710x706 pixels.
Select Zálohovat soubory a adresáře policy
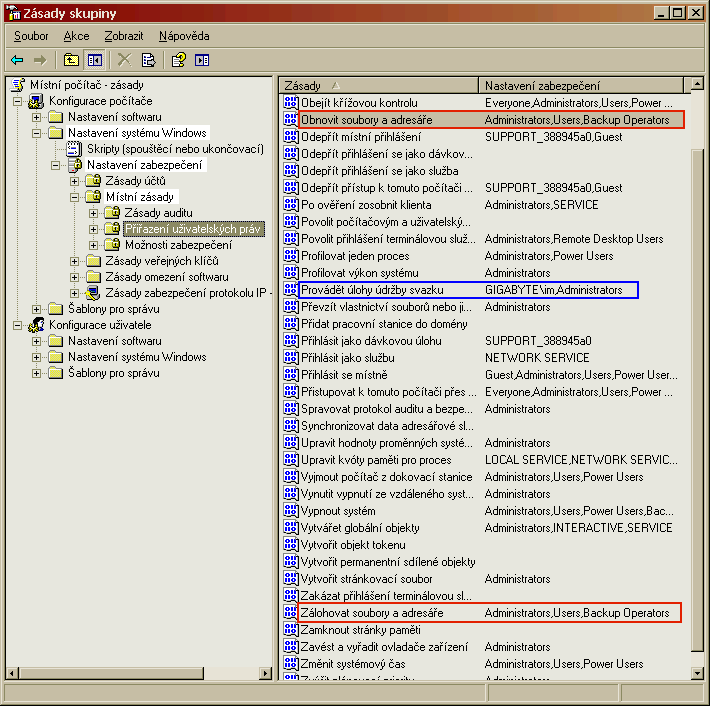tap(372, 613)
